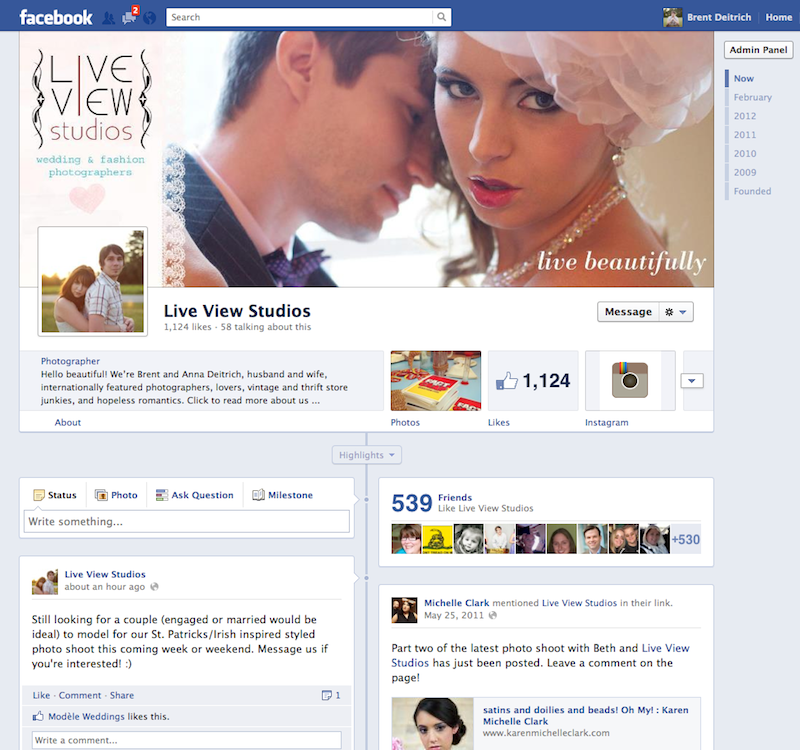Click thumbs-up icon beside Modèle Weddings
Viewport: 800px width, 750px height.
tap(38, 716)
